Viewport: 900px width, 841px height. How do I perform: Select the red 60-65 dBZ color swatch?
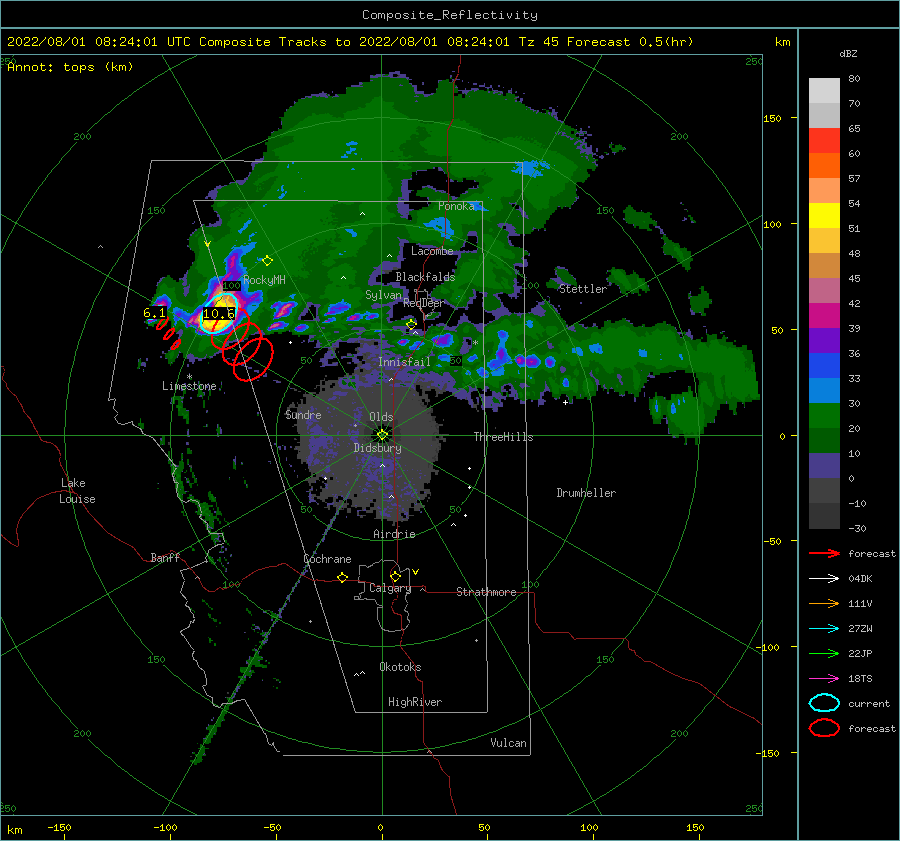click(824, 140)
